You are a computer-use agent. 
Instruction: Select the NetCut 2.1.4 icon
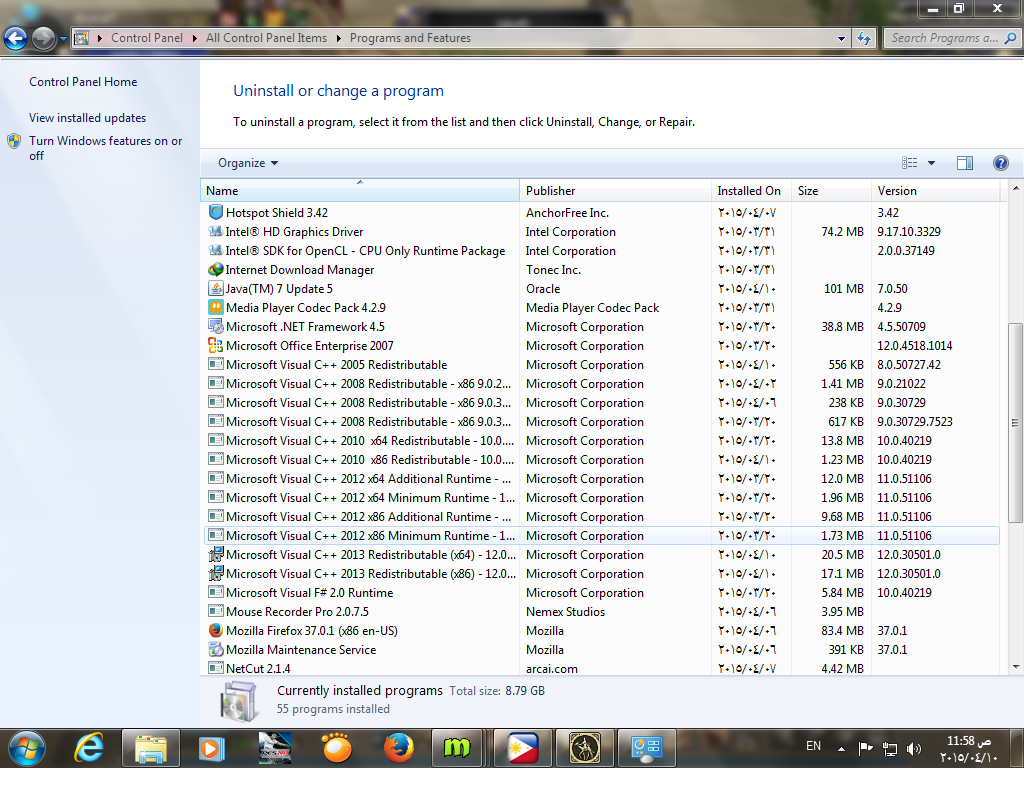(216, 668)
